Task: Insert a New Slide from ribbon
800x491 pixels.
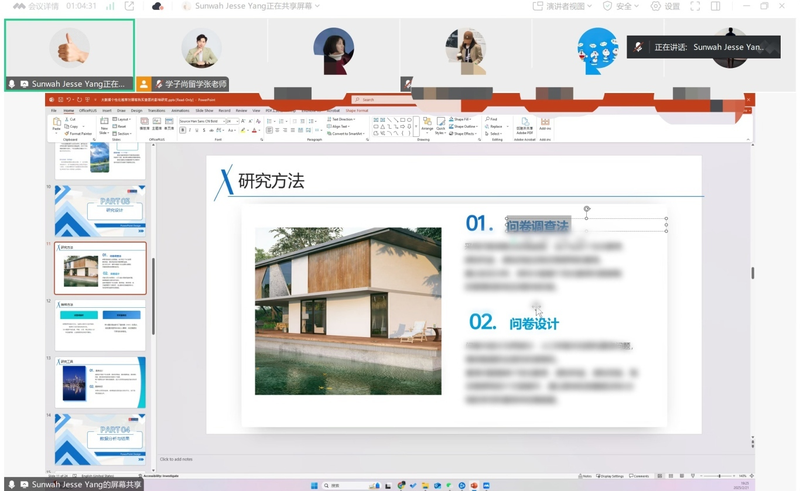Action: (x=104, y=126)
